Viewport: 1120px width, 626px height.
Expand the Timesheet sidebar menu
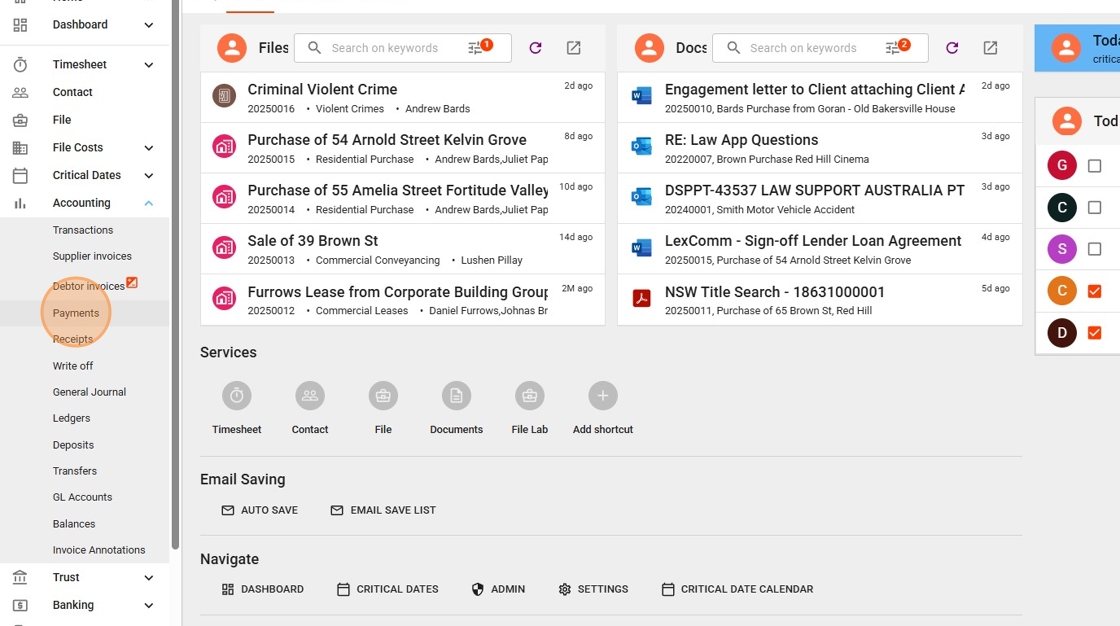click(149, 65)
